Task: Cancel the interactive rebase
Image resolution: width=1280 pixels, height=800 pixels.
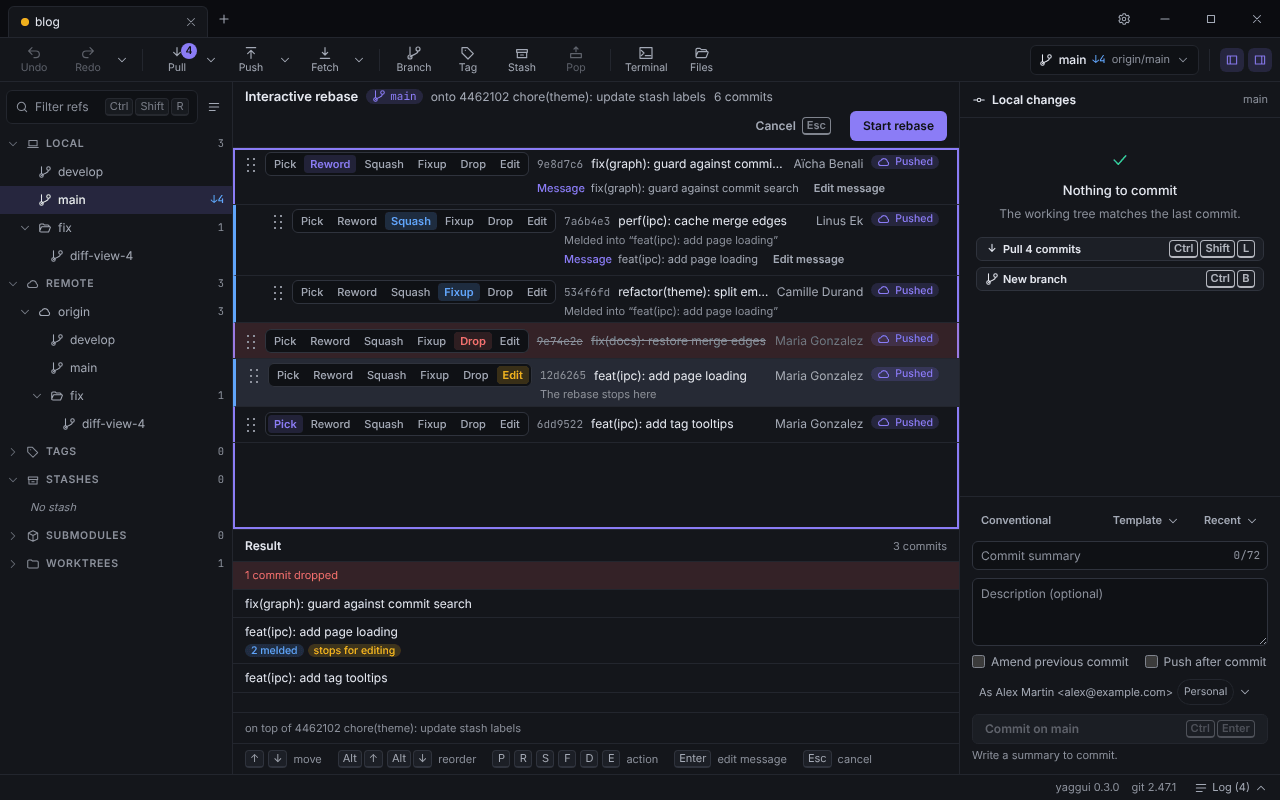Action: pyautogui.click(x=792, y=126)
